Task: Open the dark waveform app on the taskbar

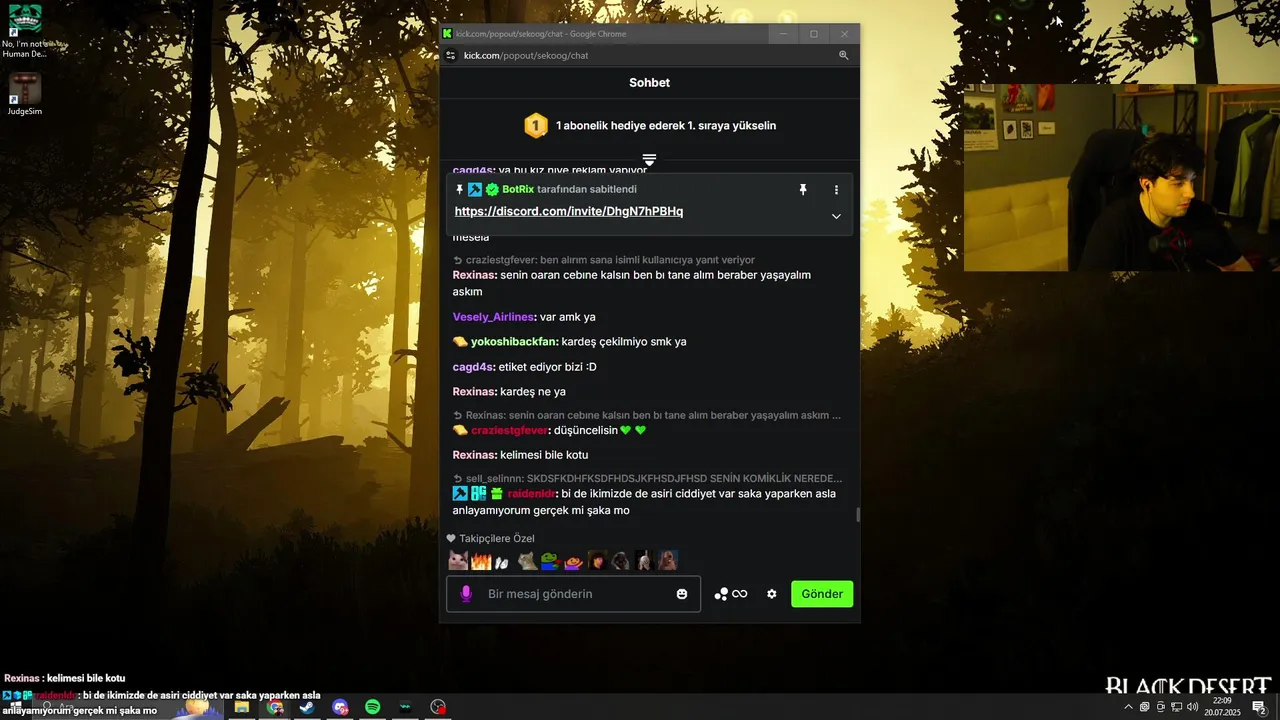Action: pyautogui.click(x=405, y=707)
